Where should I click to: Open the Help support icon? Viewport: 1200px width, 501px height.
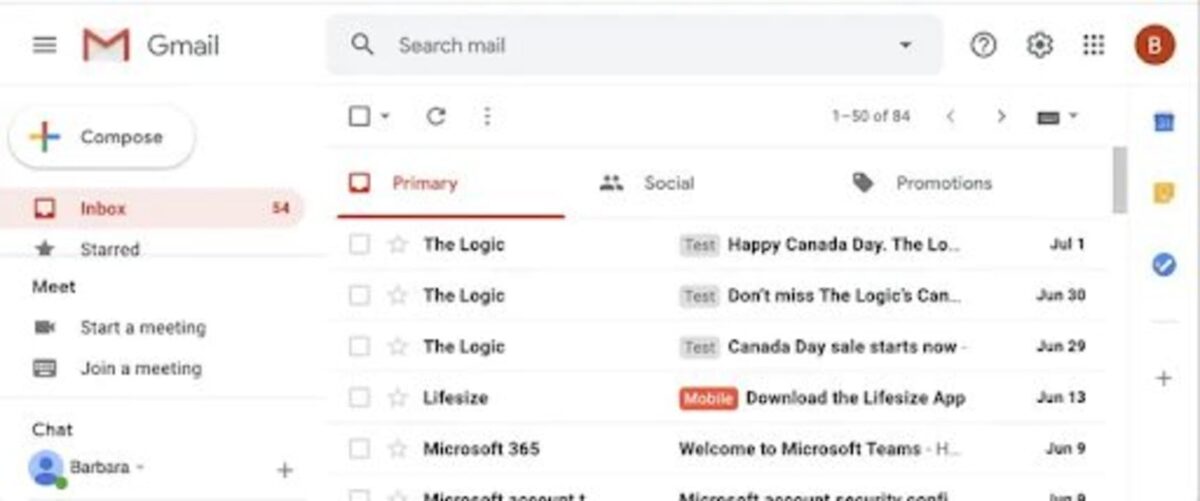tap(984, 45)
